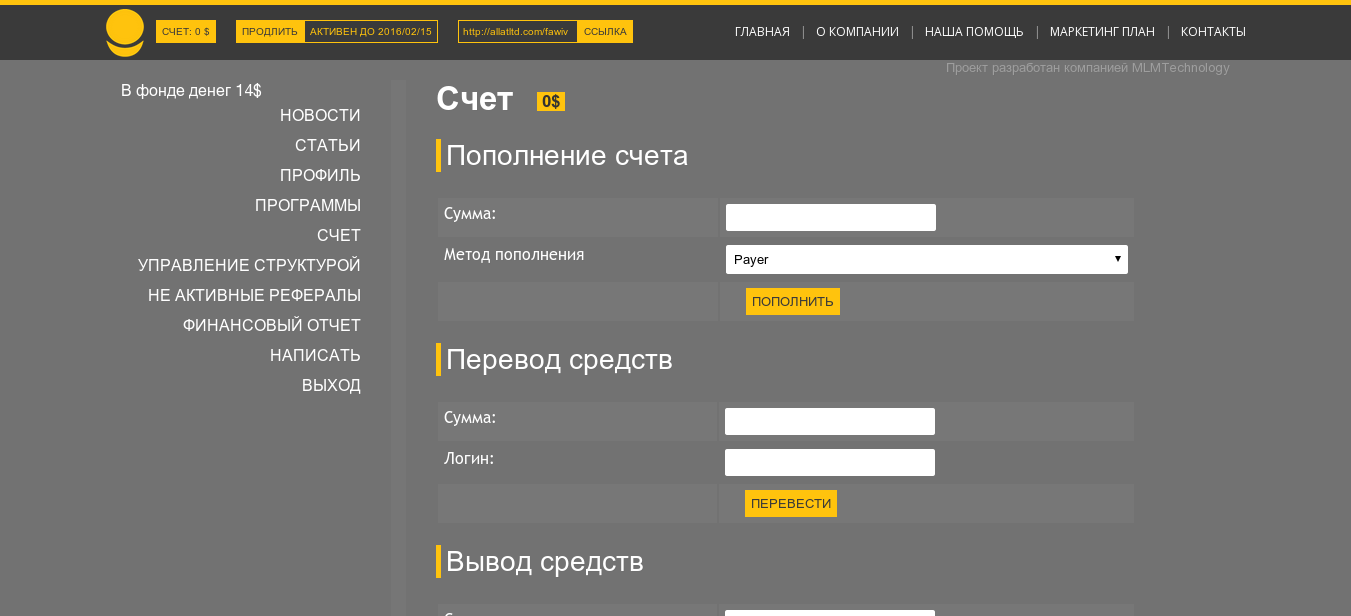The image size is (1351, 616).
Task: Click the СЧЕТ: 0 $ balance badge
Action: pyautogui.click(x=186, y=32)
